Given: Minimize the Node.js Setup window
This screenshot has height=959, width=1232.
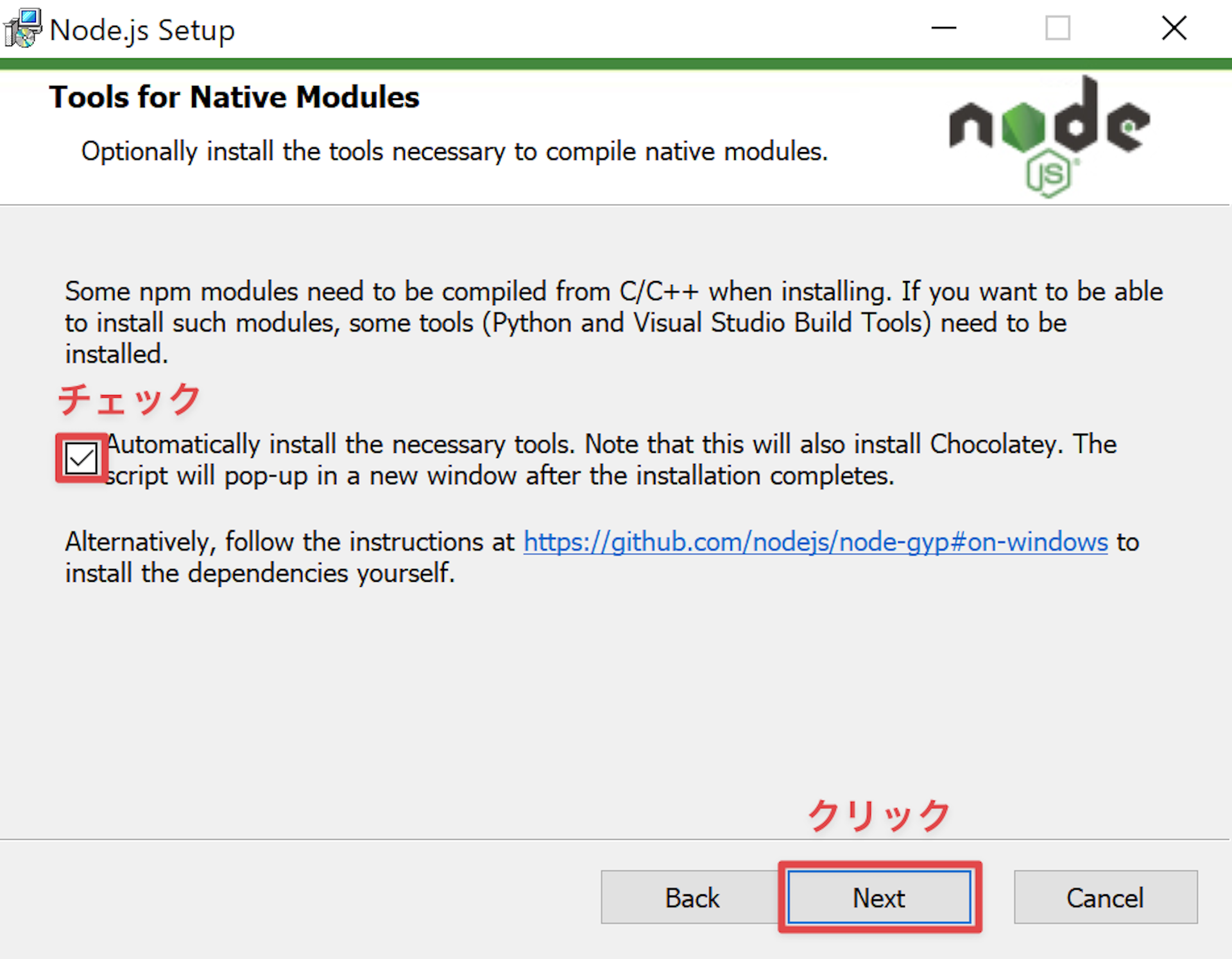Looking at the screenshot, I should point(943,28).
